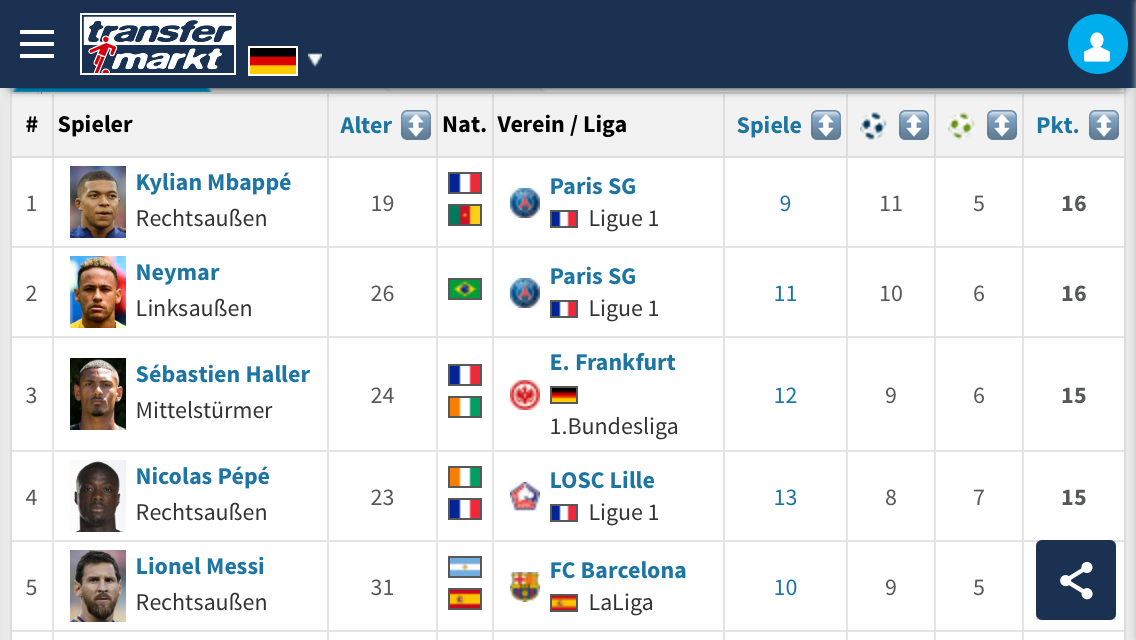Click the FC Barcelona club crest

(x=525, y=587)
